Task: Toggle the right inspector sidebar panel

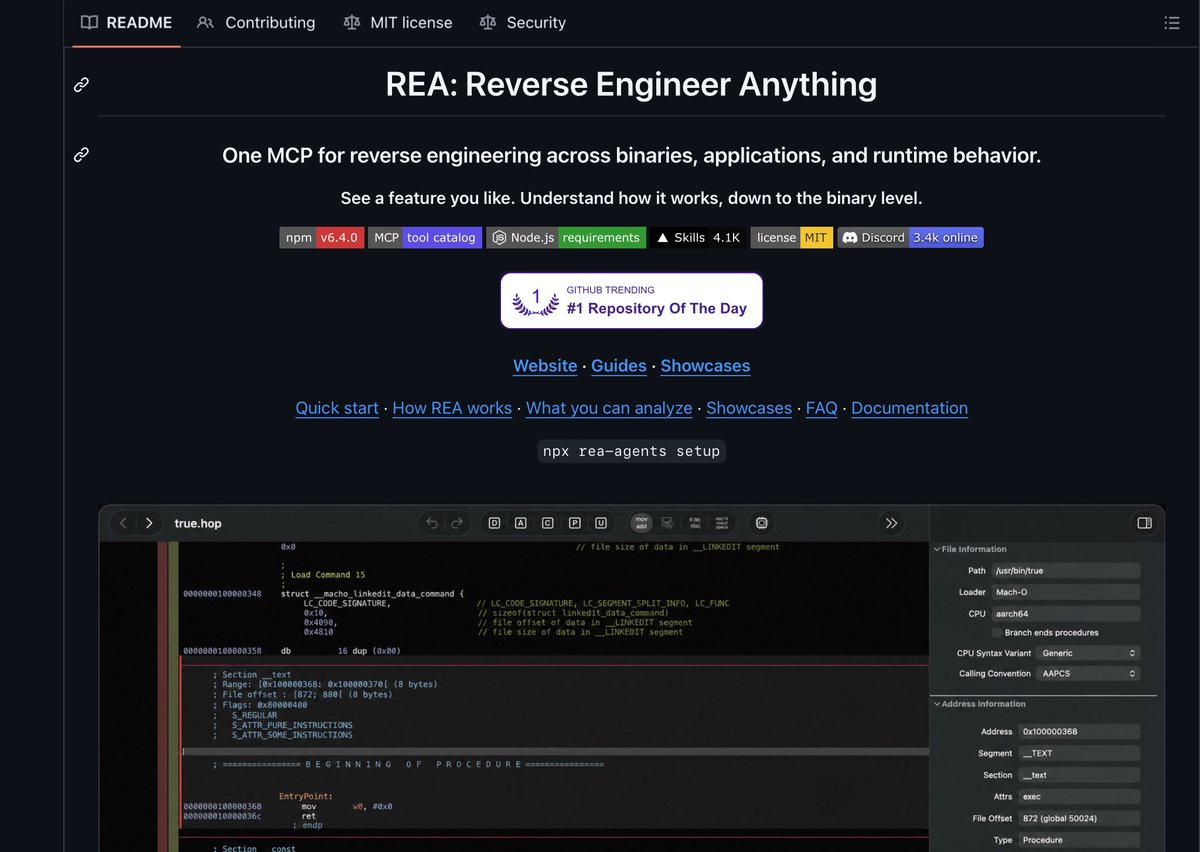Action: [1145, 523]
